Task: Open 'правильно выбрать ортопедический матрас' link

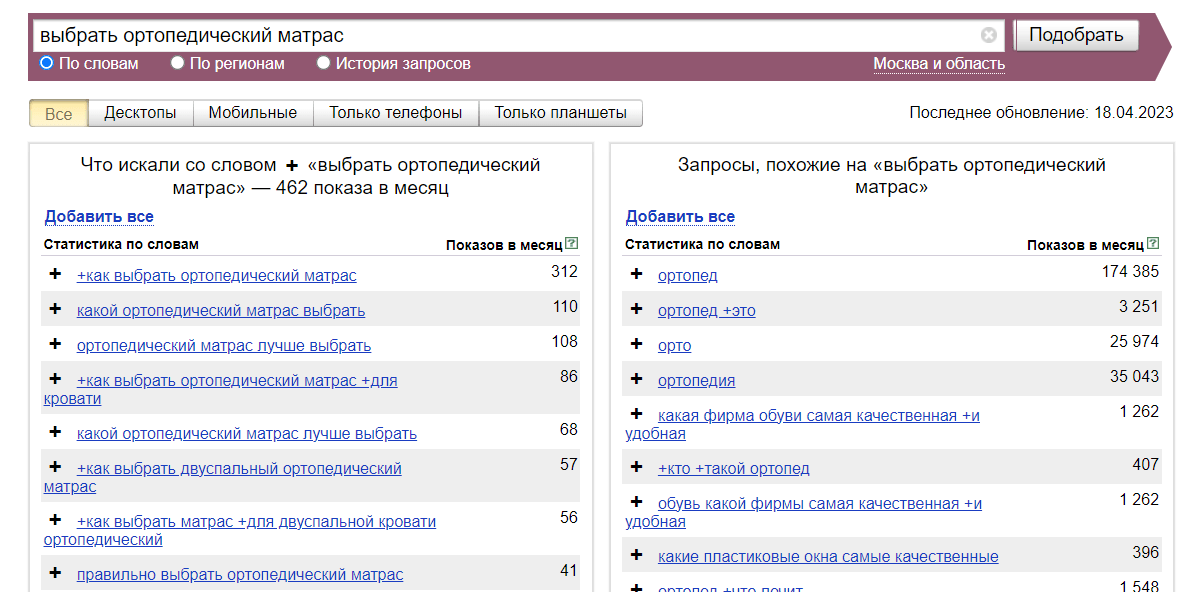Action: [240, 575]
